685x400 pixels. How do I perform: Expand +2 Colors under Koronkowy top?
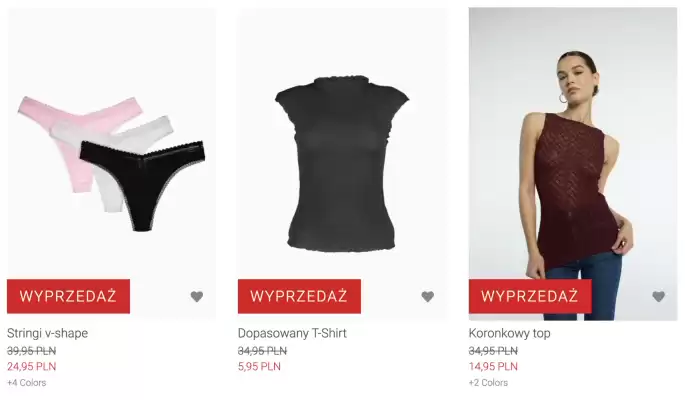coord(488,383)
